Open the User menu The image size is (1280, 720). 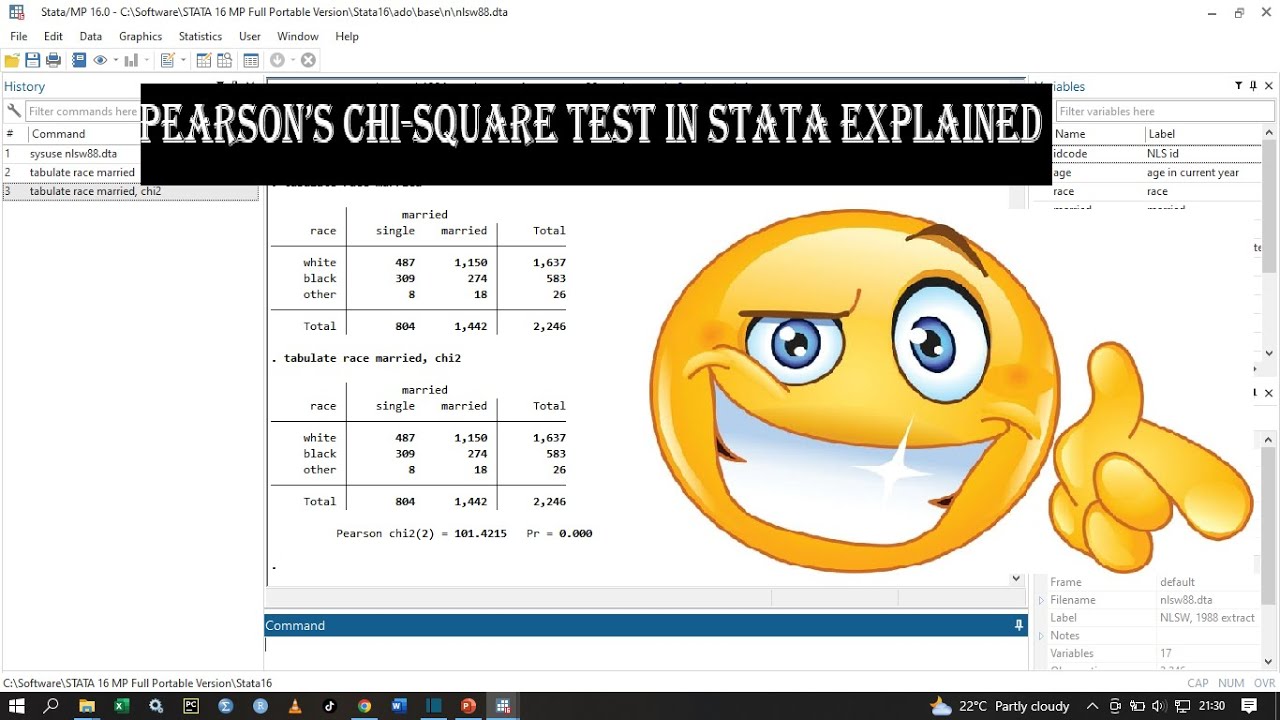tap(250, 36)
